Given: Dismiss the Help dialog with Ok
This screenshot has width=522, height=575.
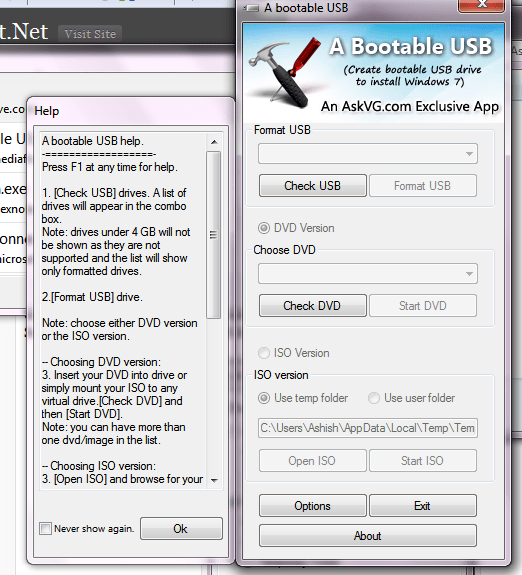Looking at the screenshot, I should (181, 529).
